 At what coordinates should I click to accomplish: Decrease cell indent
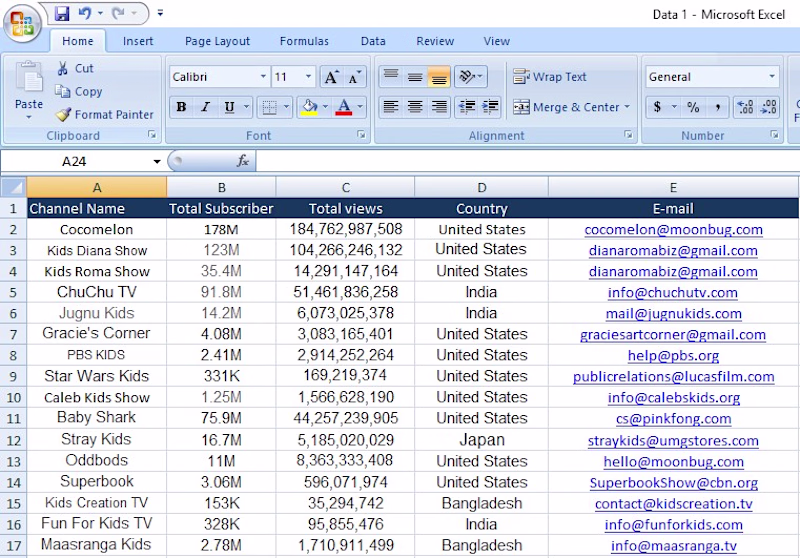pos(467,107)
